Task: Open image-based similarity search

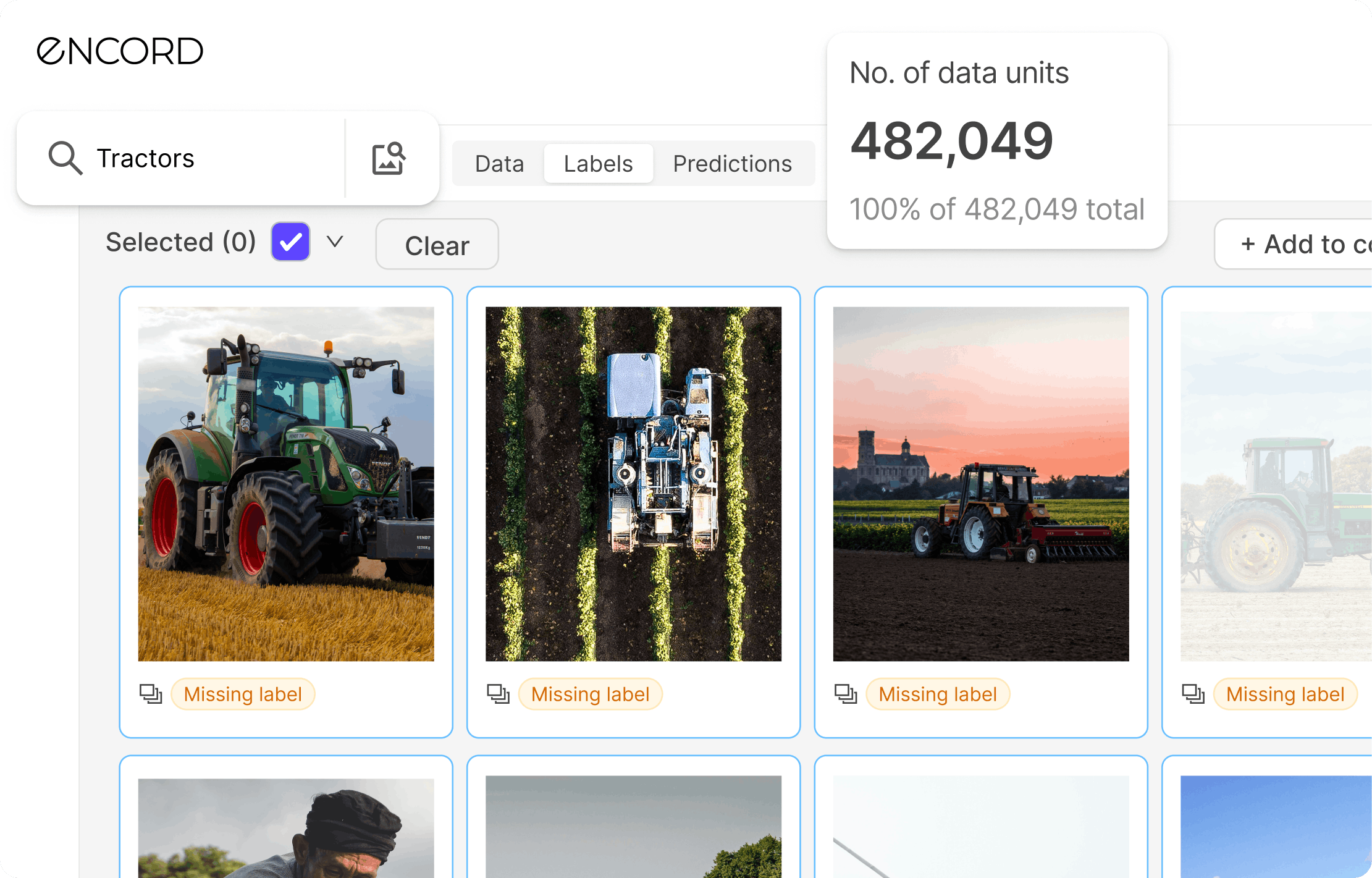Action: pyautogui.click(x=390, y=158)
